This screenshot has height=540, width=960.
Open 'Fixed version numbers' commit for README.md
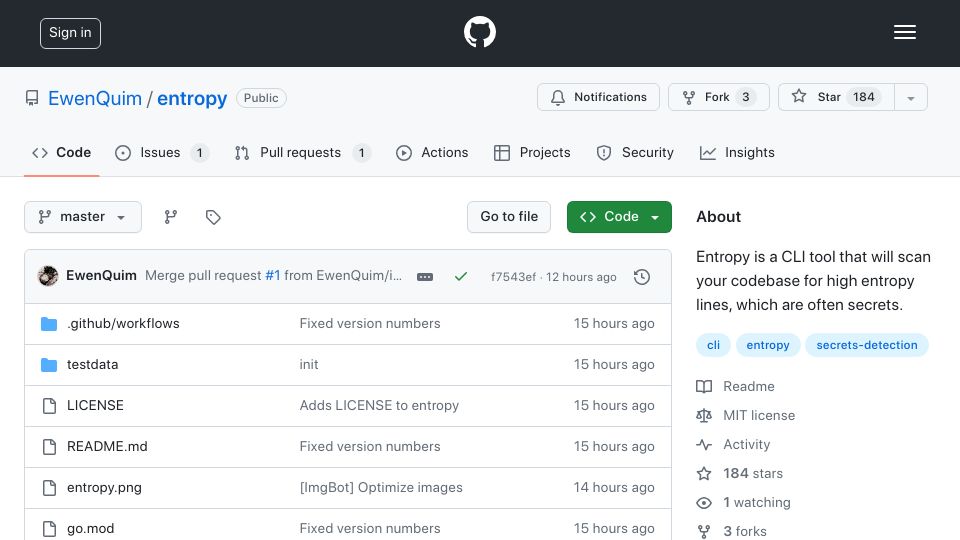[370, 446]
